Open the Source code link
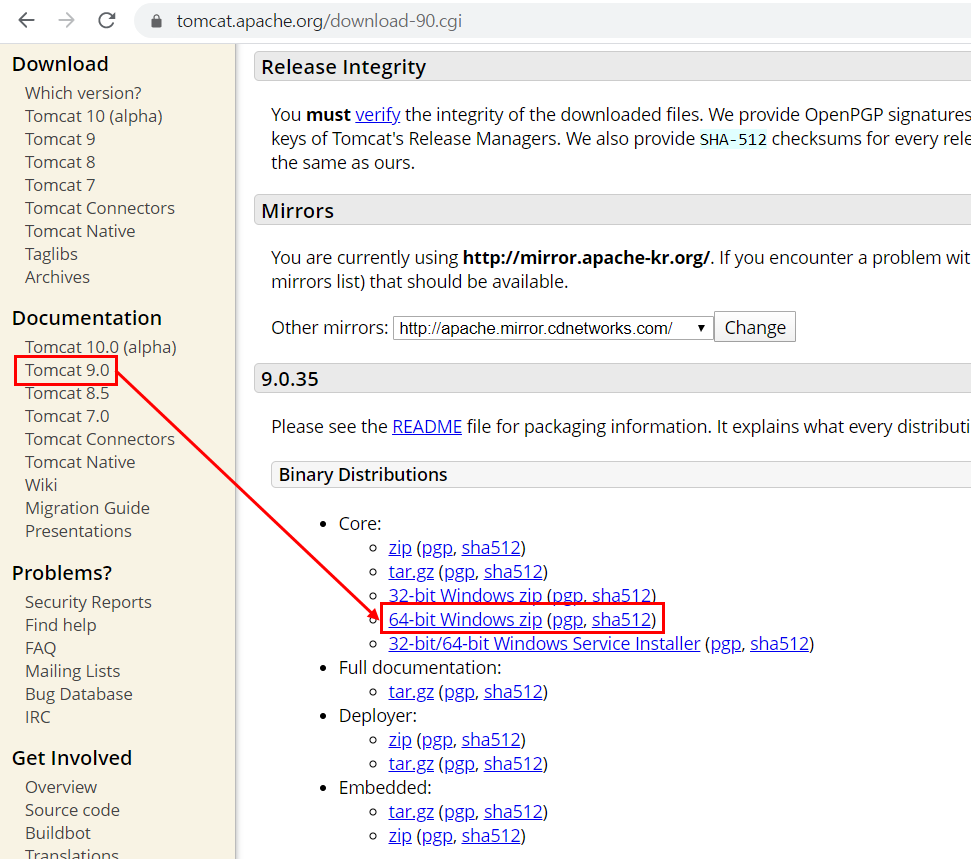 click(72, 809)
